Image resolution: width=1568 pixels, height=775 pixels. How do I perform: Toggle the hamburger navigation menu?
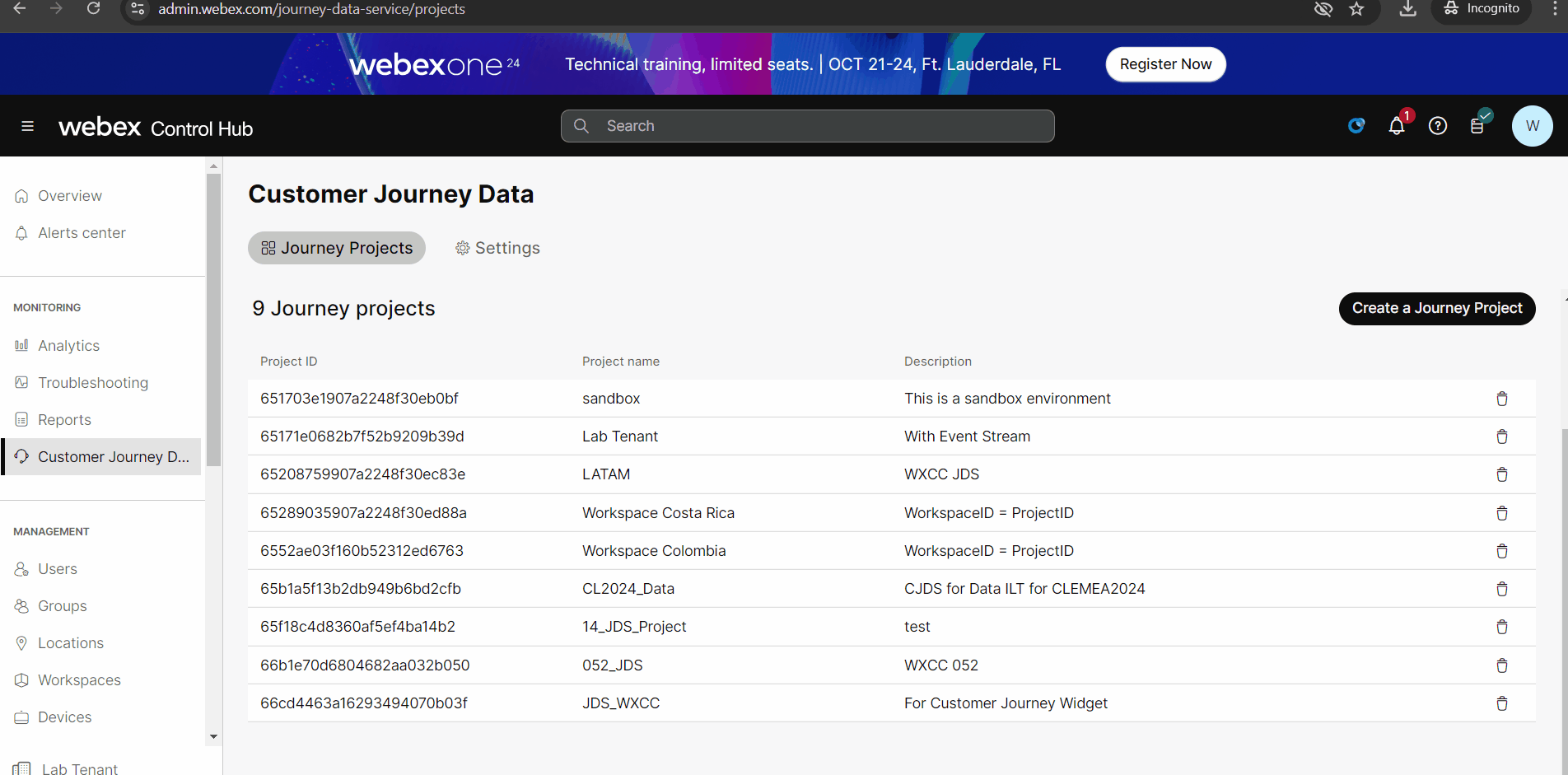[27, 126]
